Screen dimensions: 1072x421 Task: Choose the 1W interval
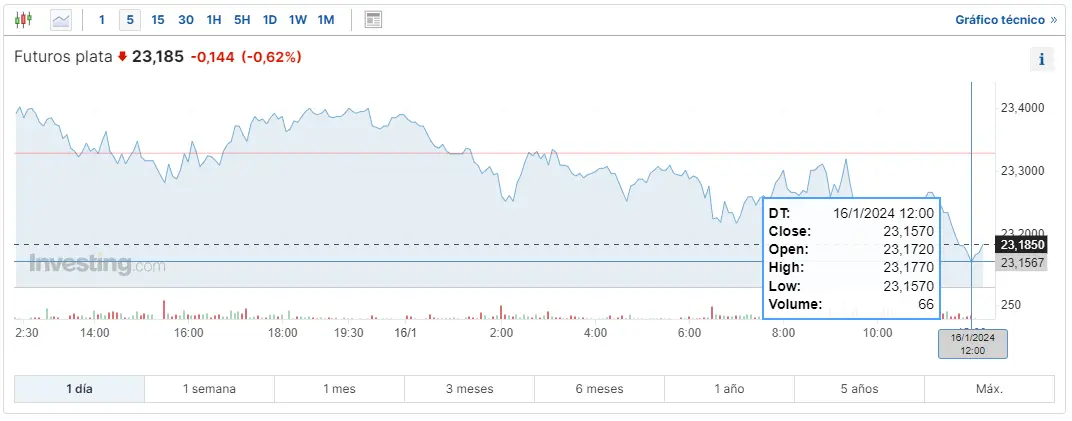(298, 20)
